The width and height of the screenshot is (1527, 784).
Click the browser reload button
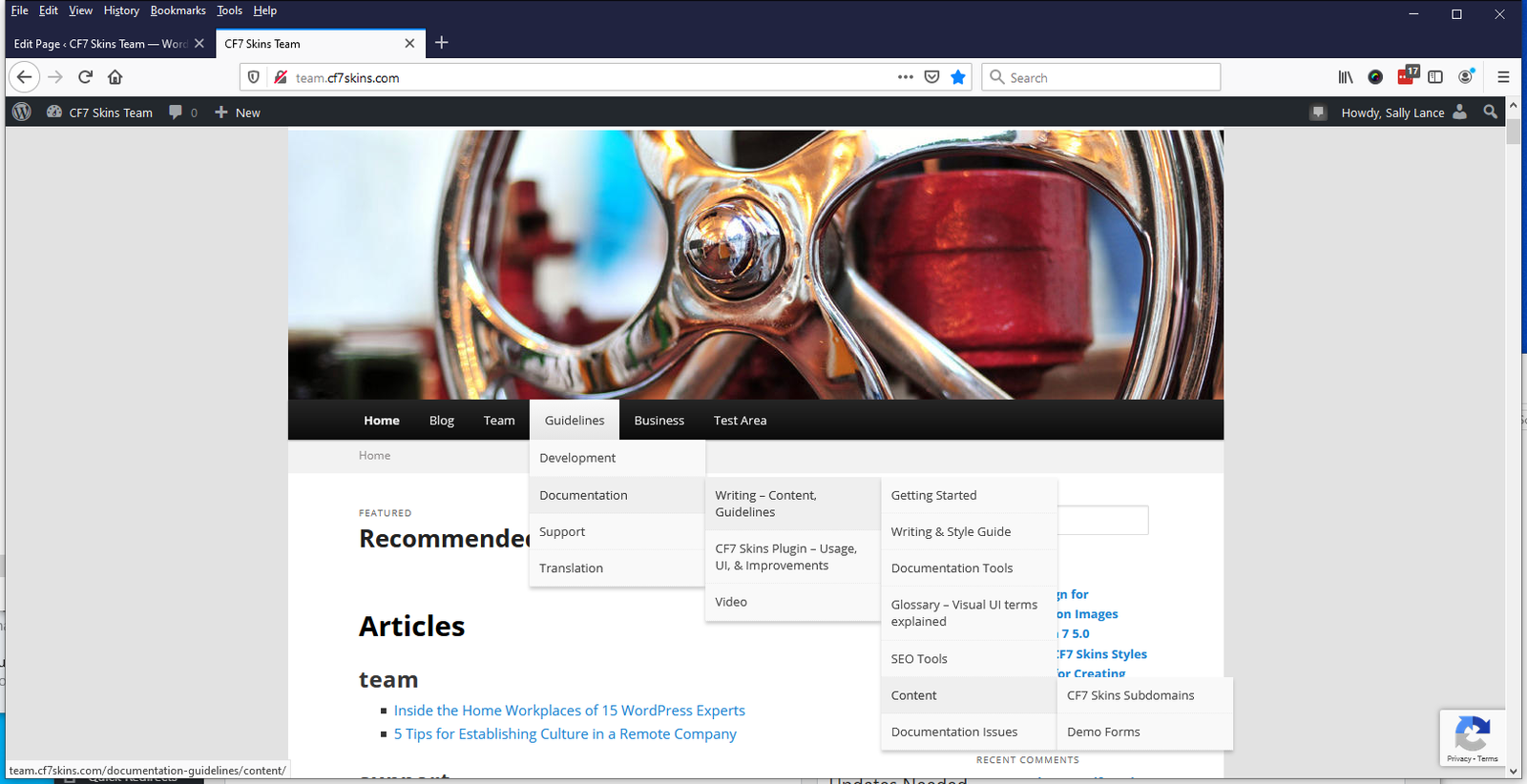pyautogui.click(x=85, y=77)
